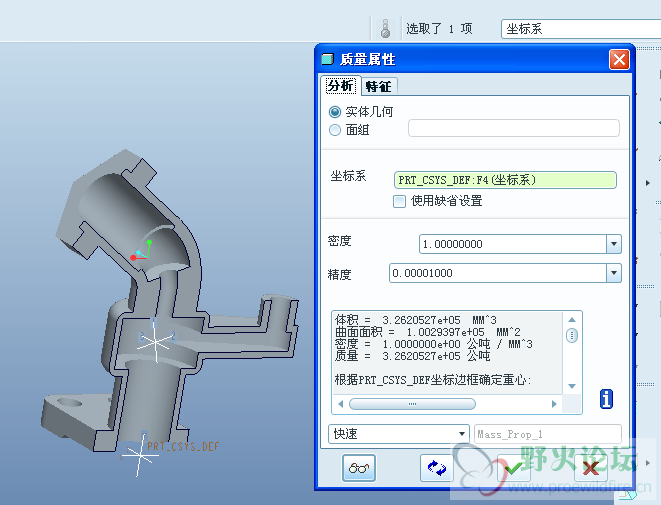Viewport: 661px width, 505px height.
Task: Click the 体积 result line
Action: tap(416, 320)
